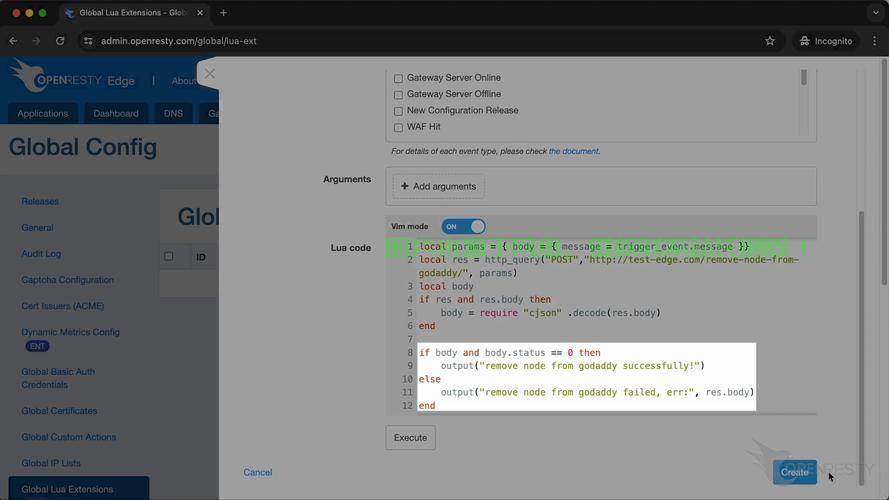Click the http_query POST code line
889x500 pixels.
(x=609, y=266)
